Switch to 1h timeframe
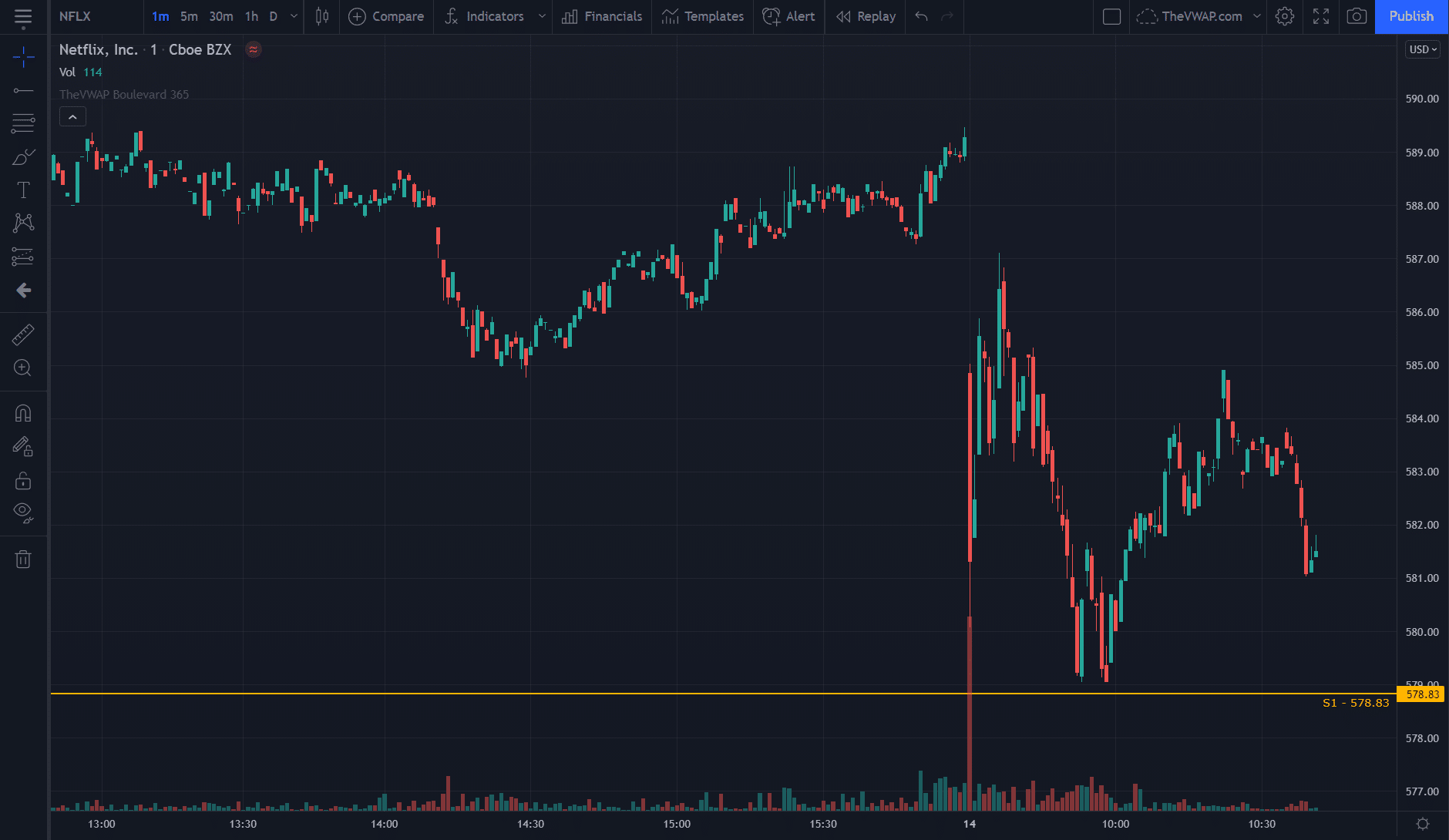 pos(251,16)
